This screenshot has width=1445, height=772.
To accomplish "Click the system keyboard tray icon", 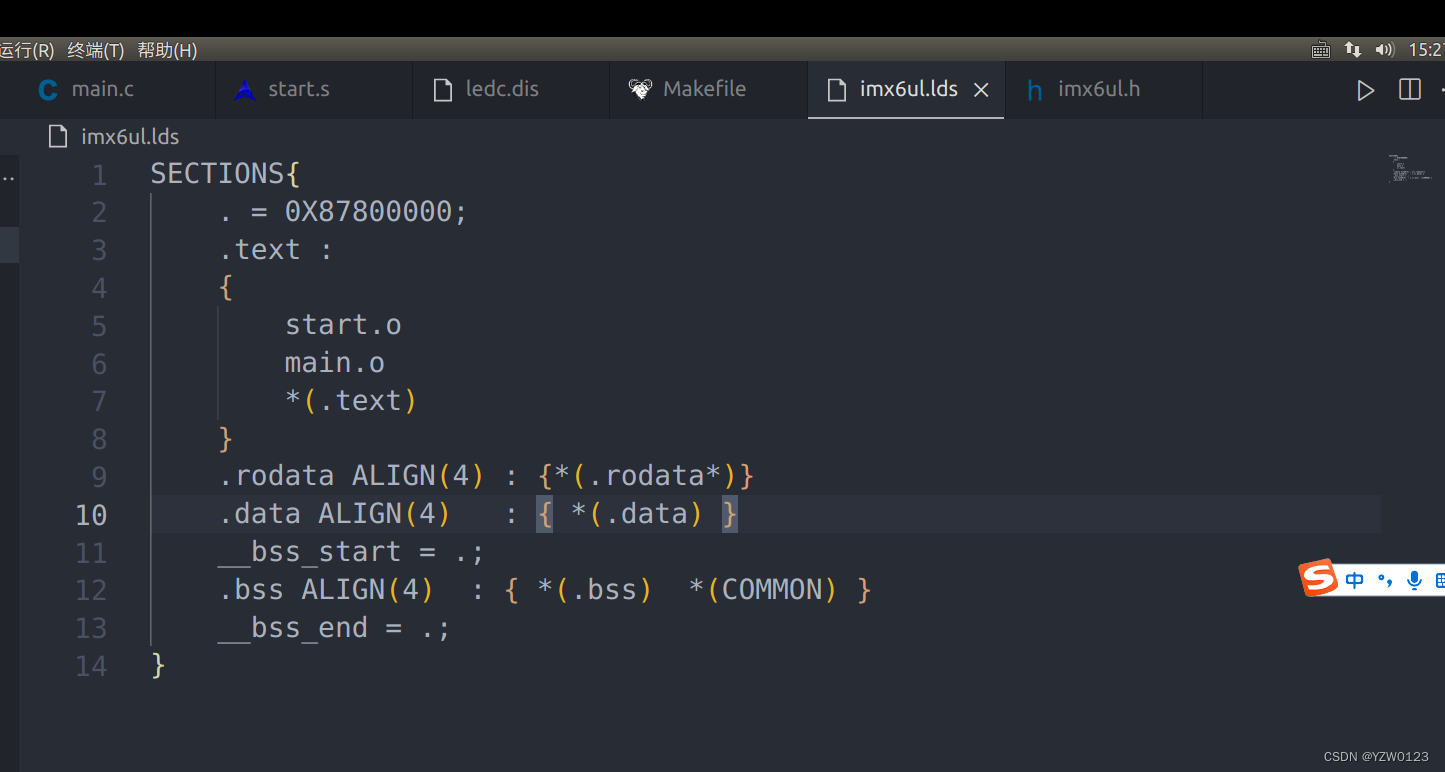I will coord(1321,50).
